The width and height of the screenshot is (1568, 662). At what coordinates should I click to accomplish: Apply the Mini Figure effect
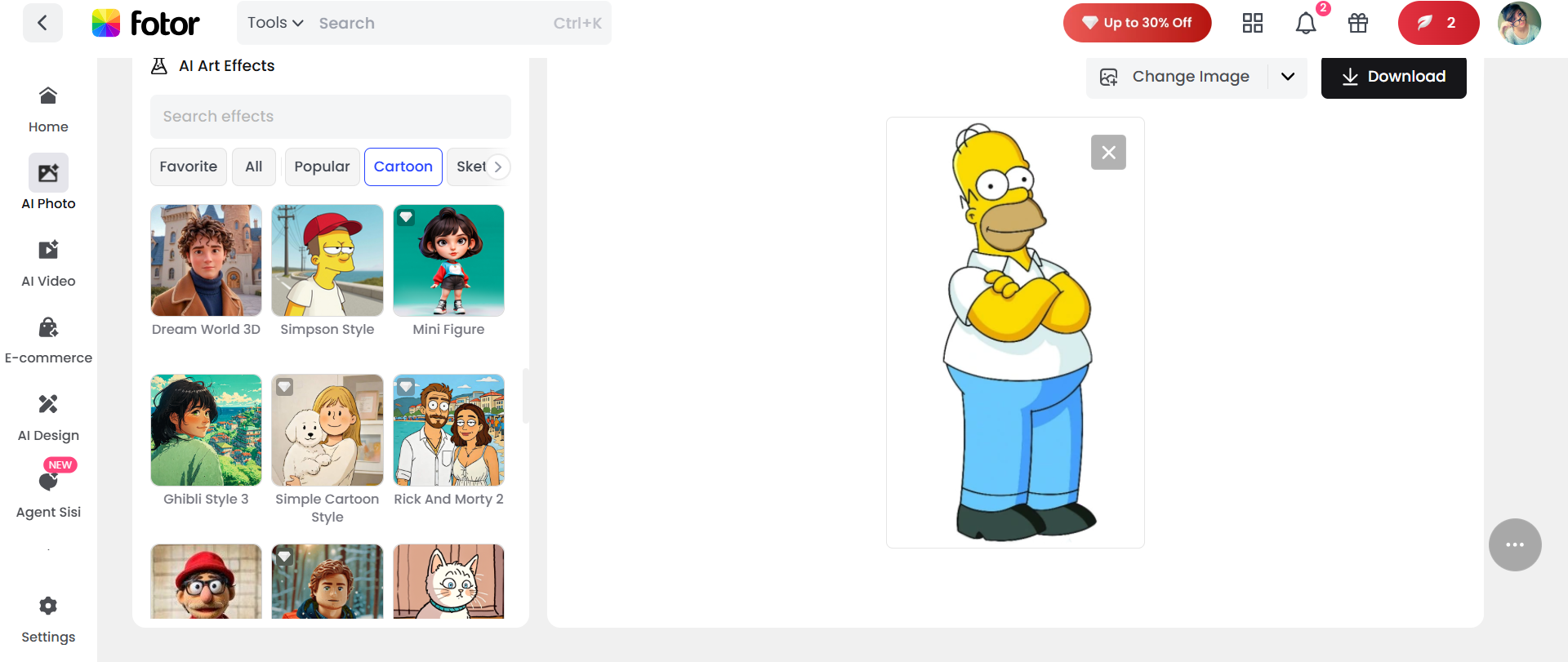pos(448,260)
